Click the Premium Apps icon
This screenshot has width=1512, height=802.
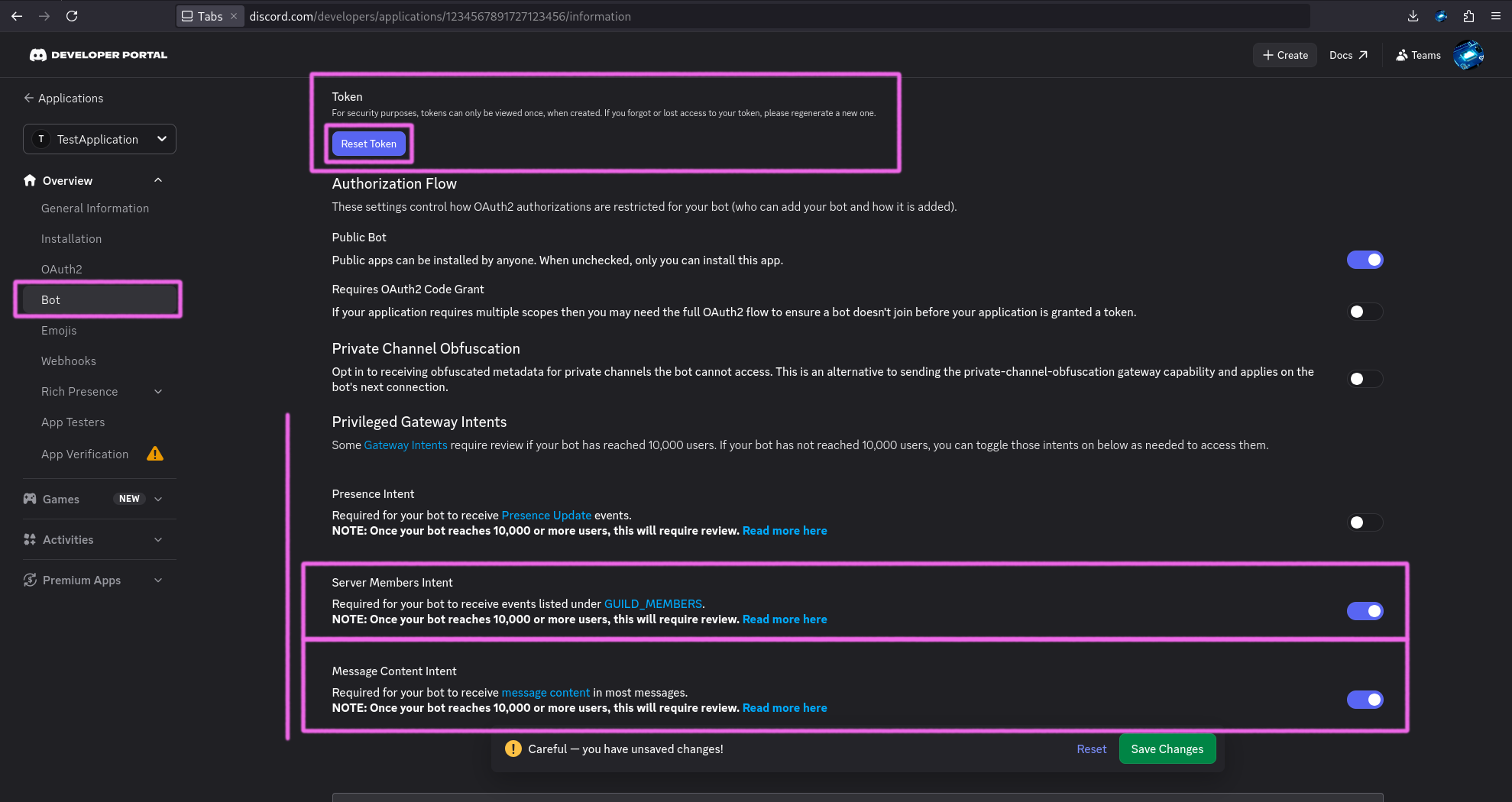30,580
